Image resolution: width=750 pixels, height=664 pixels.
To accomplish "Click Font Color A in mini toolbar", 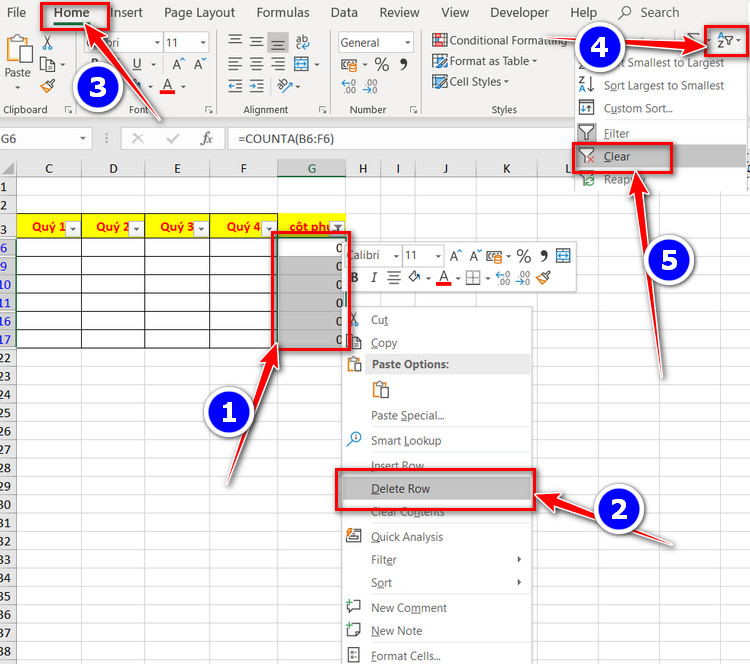I will 443,277.
